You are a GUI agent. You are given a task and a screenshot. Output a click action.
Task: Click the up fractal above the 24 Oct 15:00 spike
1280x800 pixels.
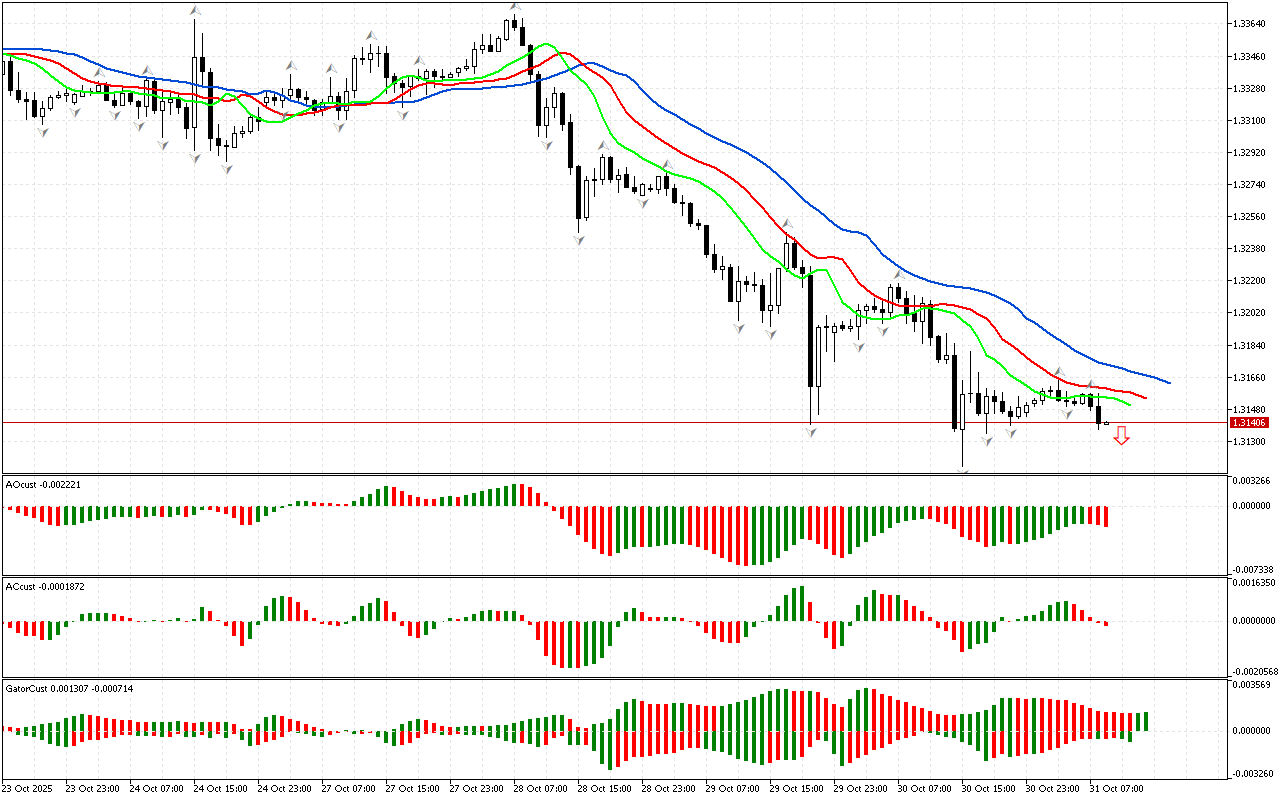(195, 10)
